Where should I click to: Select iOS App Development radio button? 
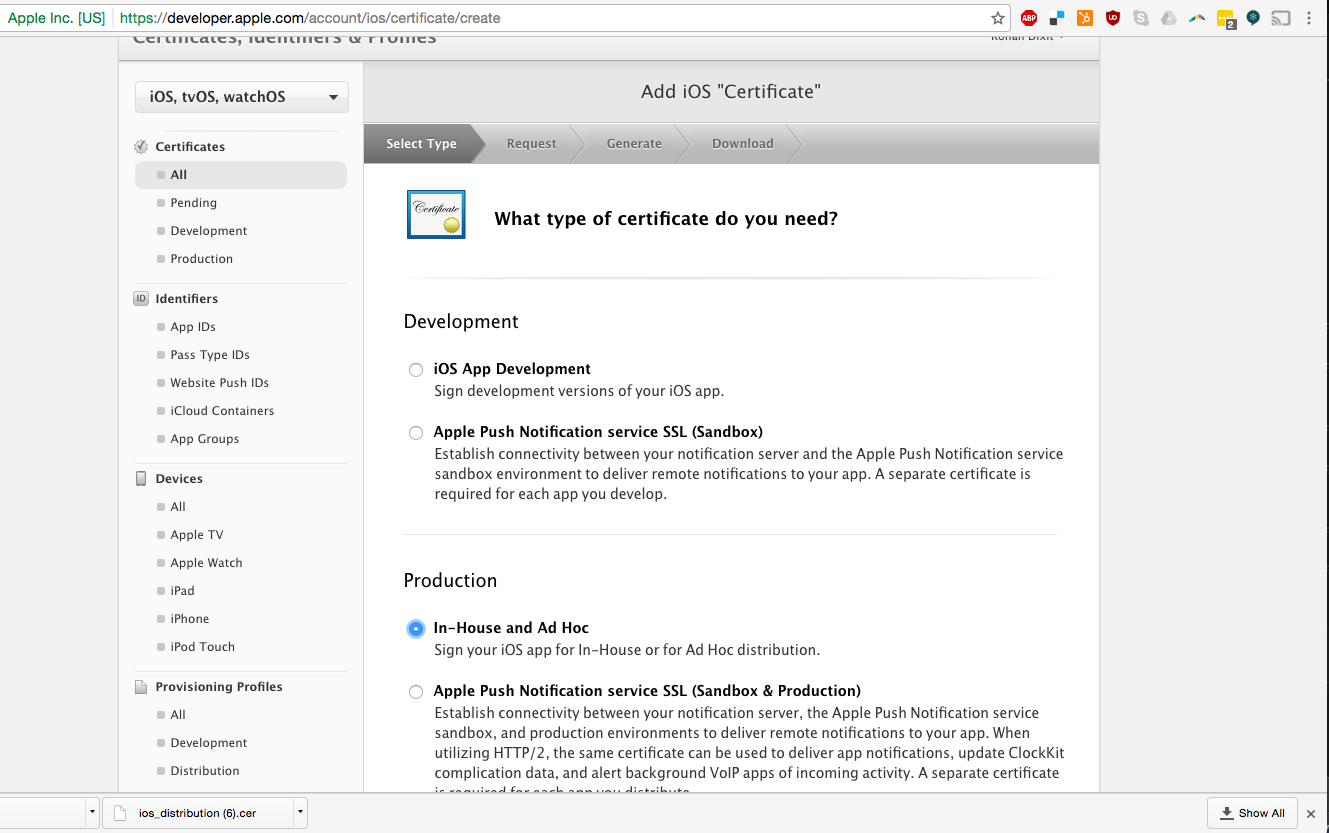pyautogui.click(x=416, y=370)
